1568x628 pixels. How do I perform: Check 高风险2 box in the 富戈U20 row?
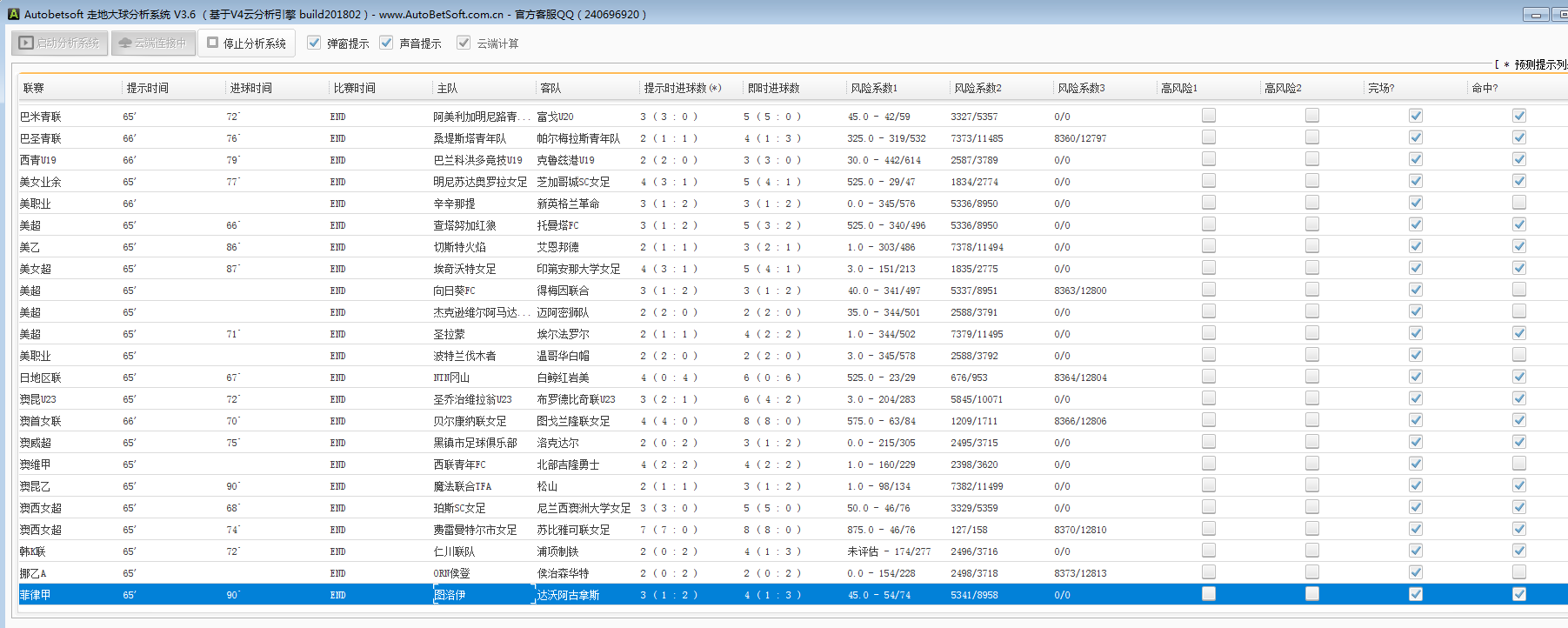(1311, 116)
